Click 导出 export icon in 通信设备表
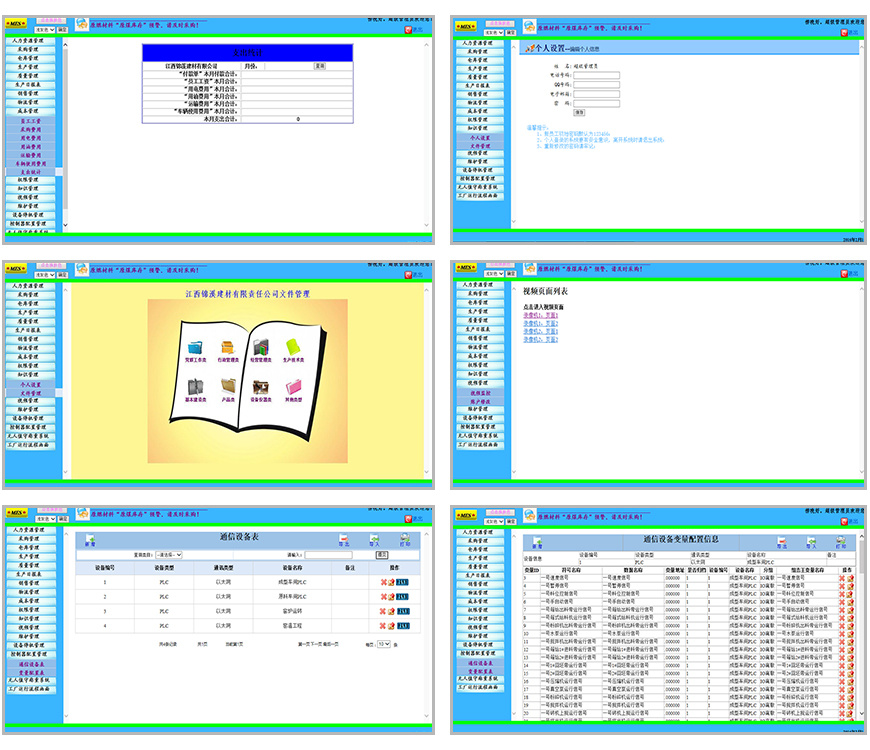 [344, 540]
